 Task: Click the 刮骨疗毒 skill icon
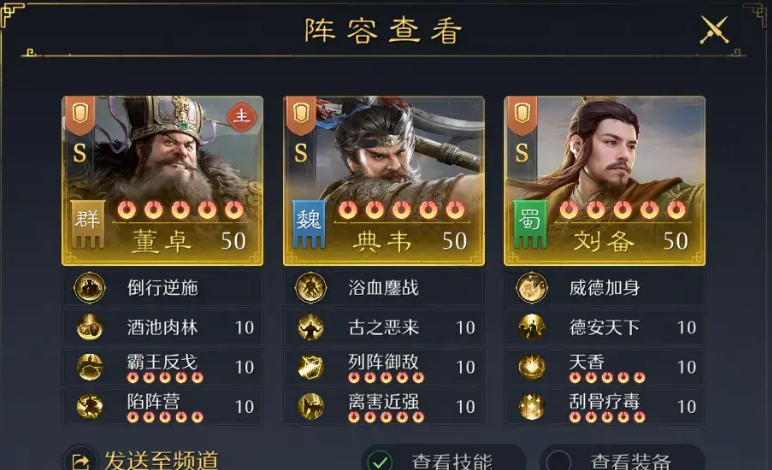coord(532,407)
